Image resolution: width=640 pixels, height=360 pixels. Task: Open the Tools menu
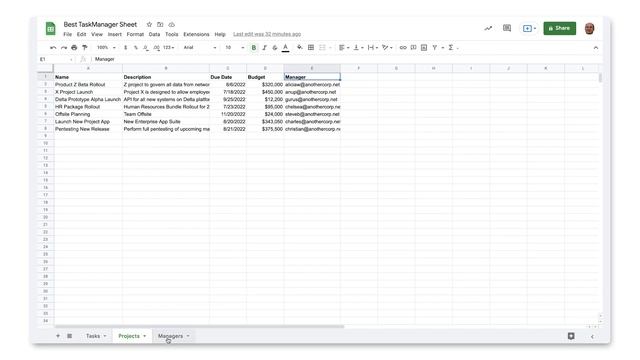(171, 34)
